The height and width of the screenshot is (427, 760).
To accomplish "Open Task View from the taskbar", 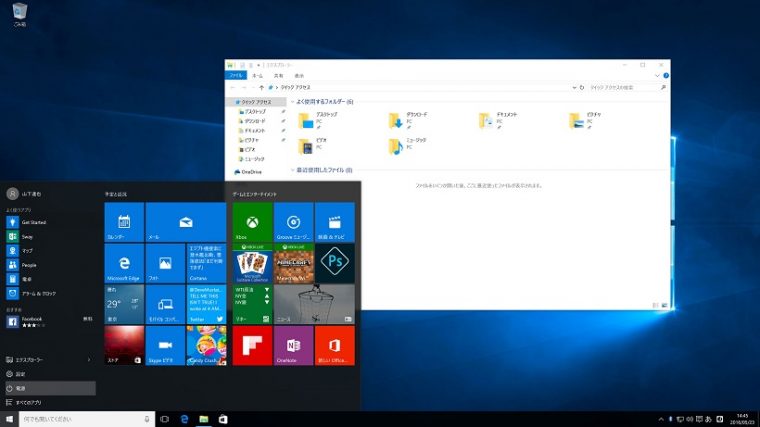I will click(x=164, y=419).
